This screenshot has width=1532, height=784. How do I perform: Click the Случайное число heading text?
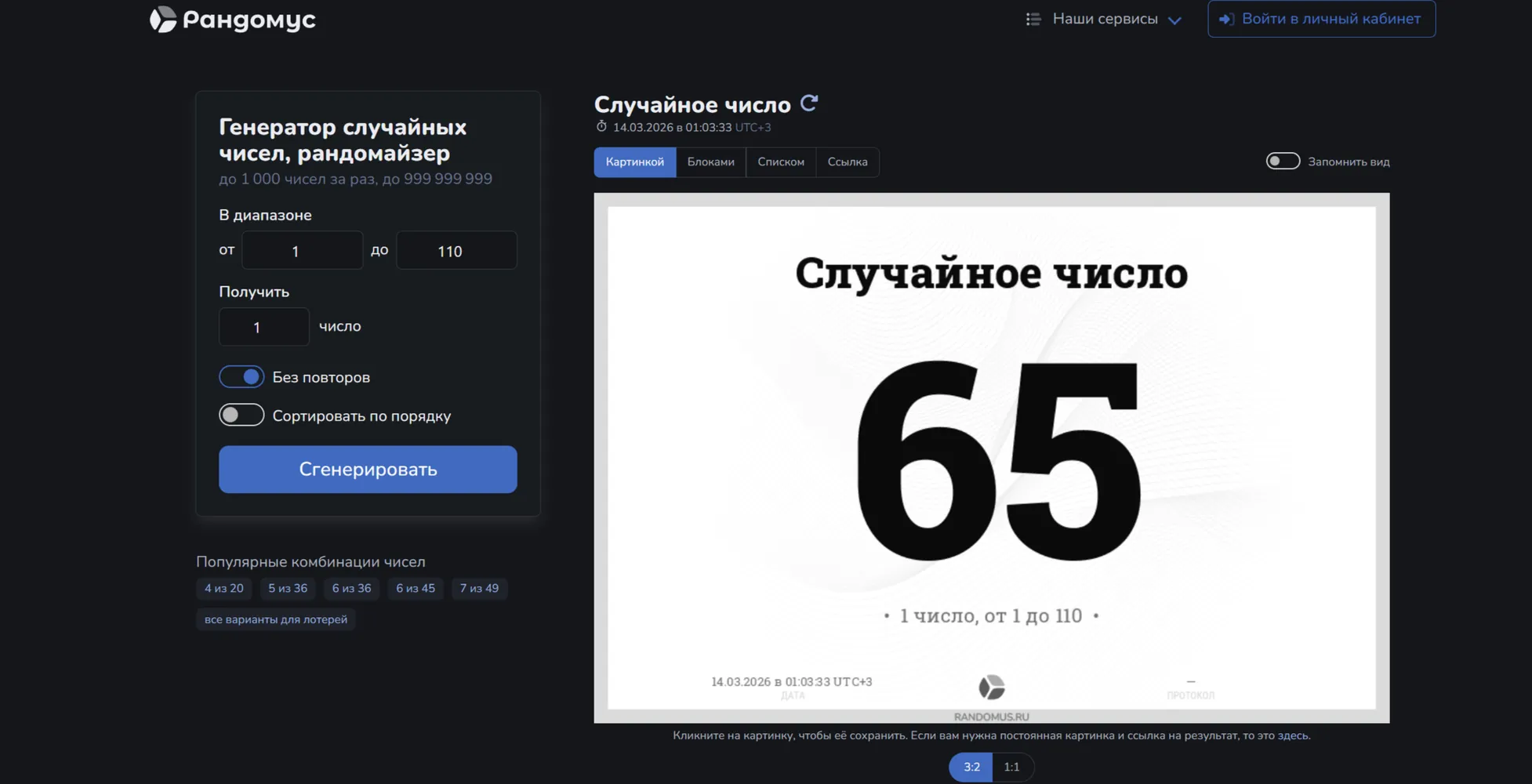tap(692, 104)
